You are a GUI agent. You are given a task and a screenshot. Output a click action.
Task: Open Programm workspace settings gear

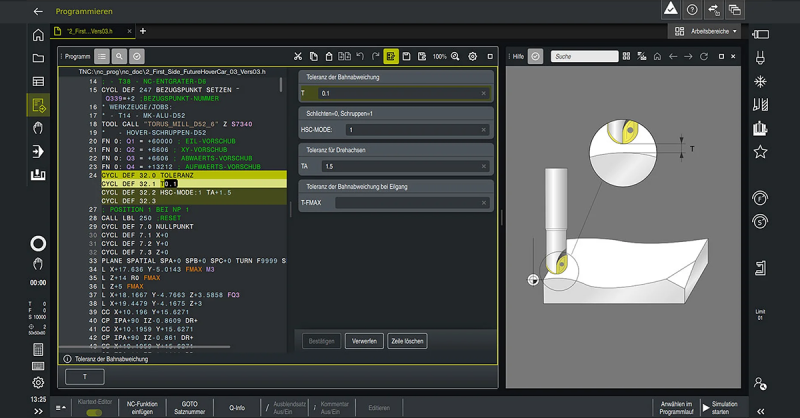[472, 56]
